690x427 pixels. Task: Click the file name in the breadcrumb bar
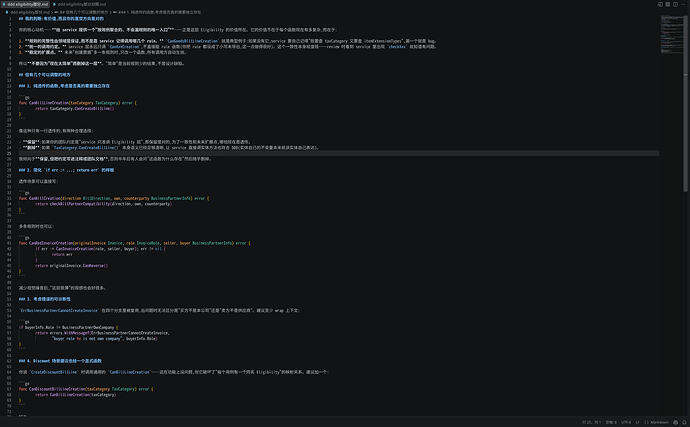29,12
